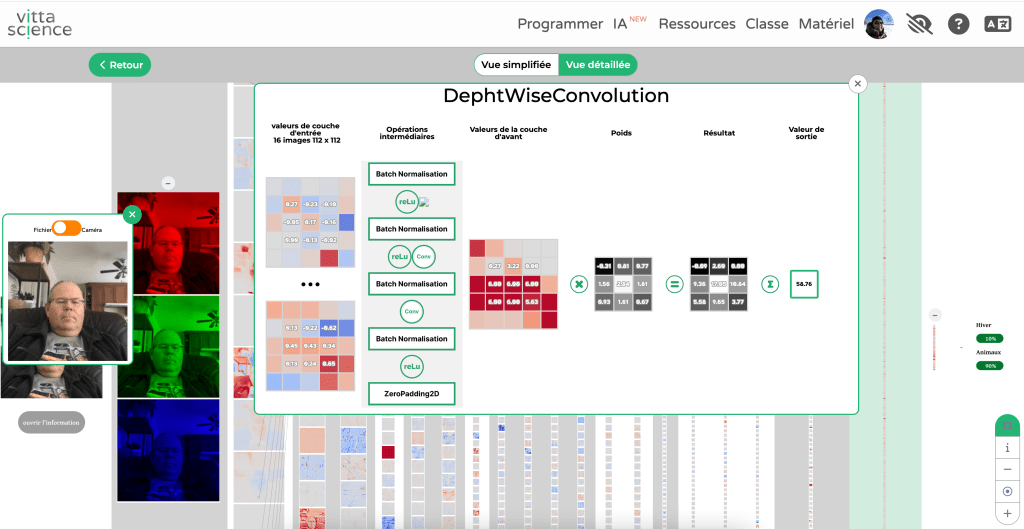Viewport: 1024px width, 529px height.
Task: Click the red channel image thumbnail
Action: [167, 242]
